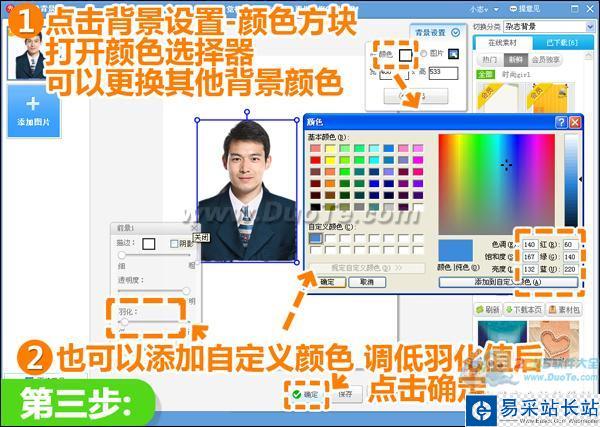Viewport: 600px width, 427px height.
Task: Open the 描边 stroke color square
Action: pos(148,244)
